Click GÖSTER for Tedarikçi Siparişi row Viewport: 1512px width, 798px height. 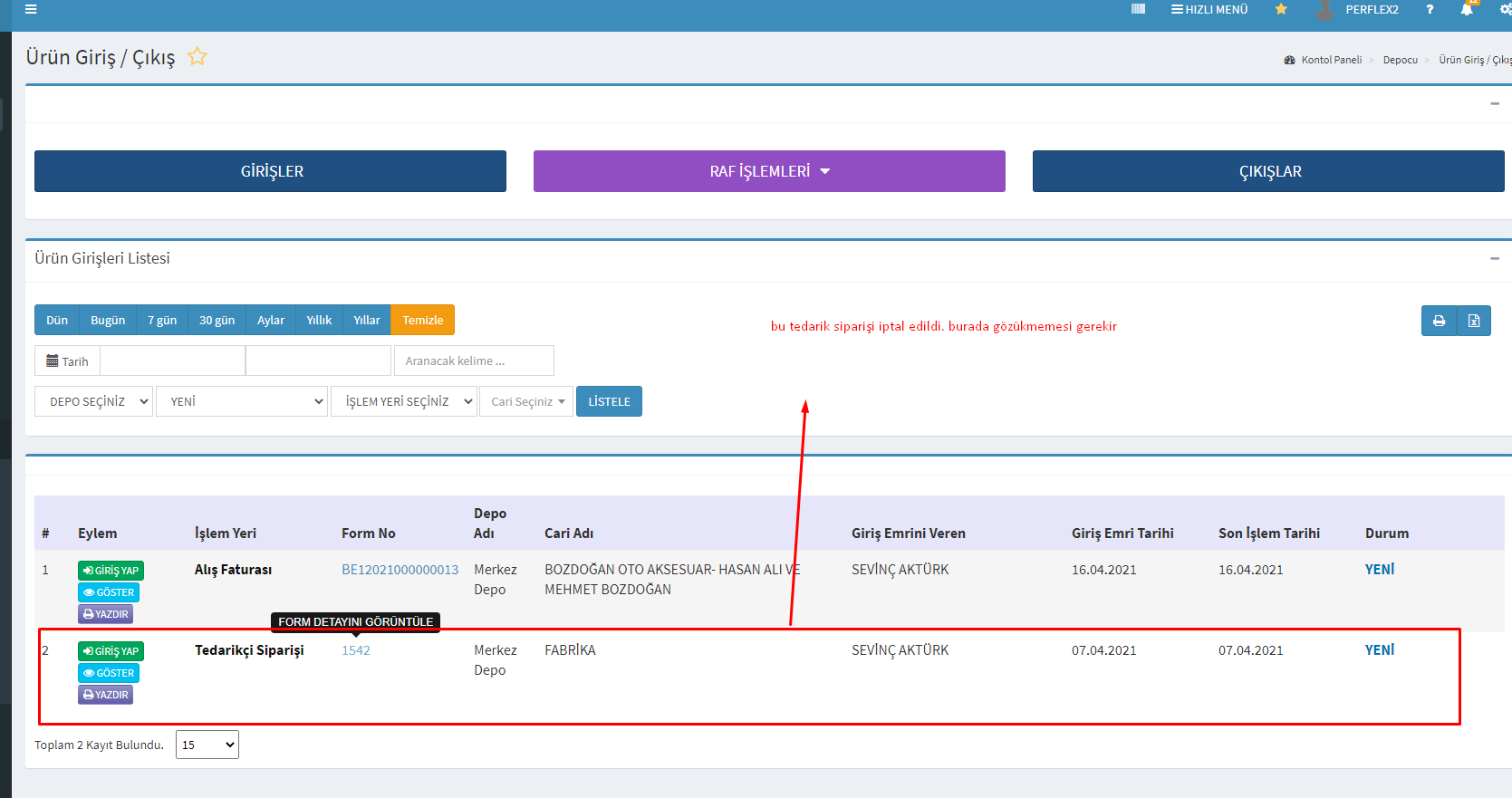109,673
